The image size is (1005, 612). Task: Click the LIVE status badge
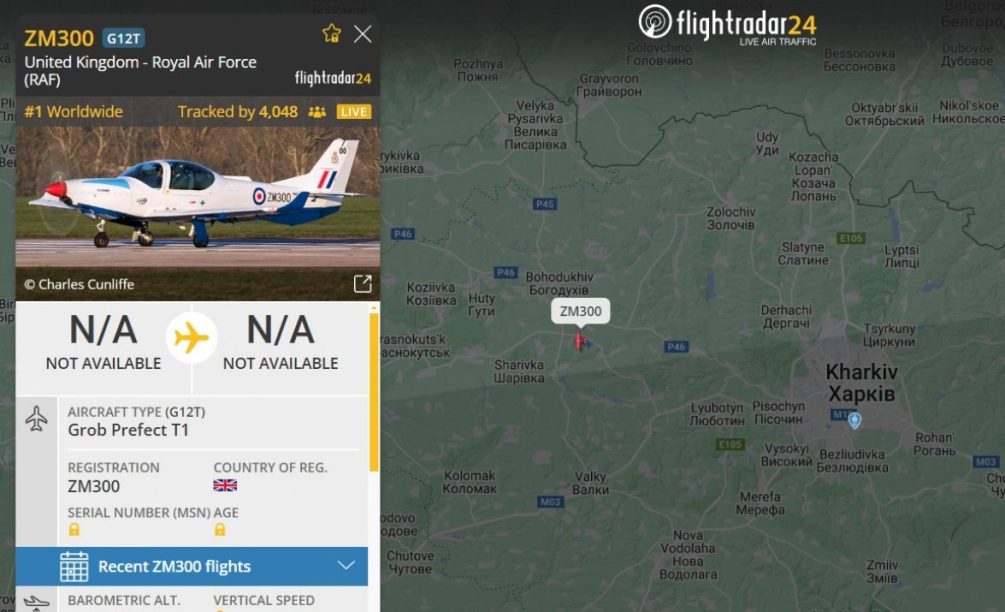pos(354,112)
